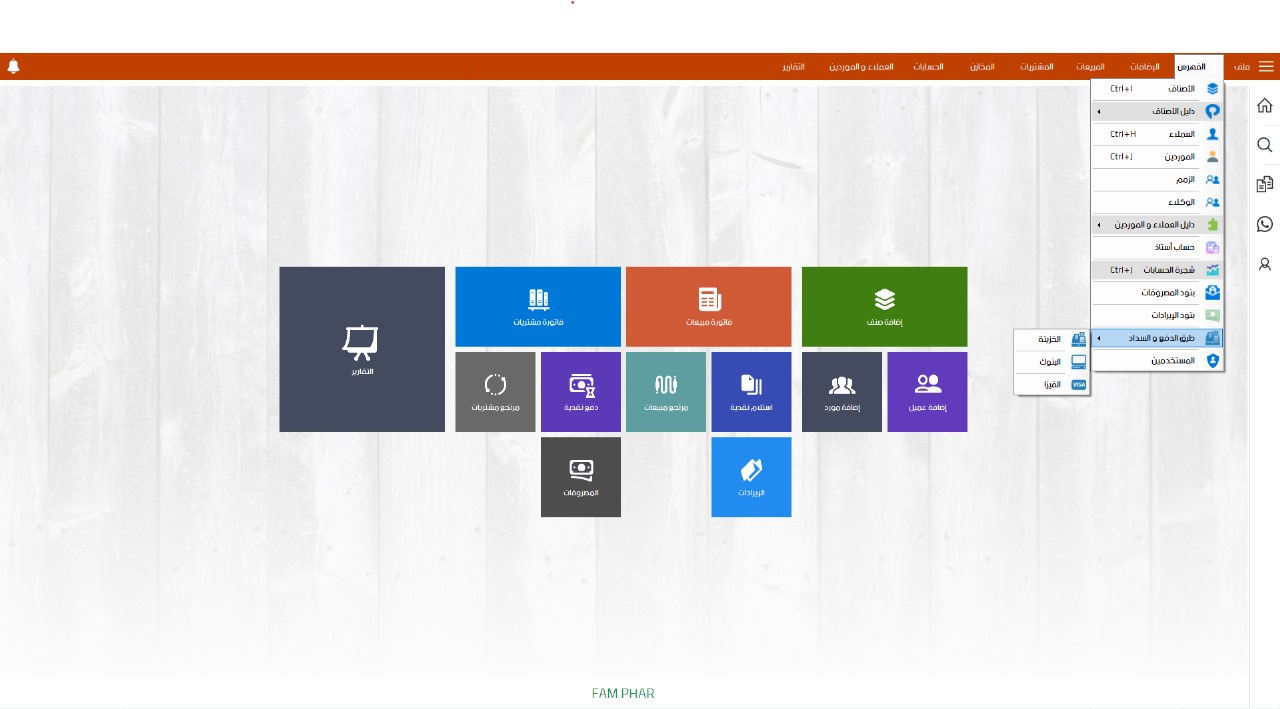The image size is (1280, 709).
Task: Open the فاتورة مبيعات sales invoice tile
Action: coord(708,306)
